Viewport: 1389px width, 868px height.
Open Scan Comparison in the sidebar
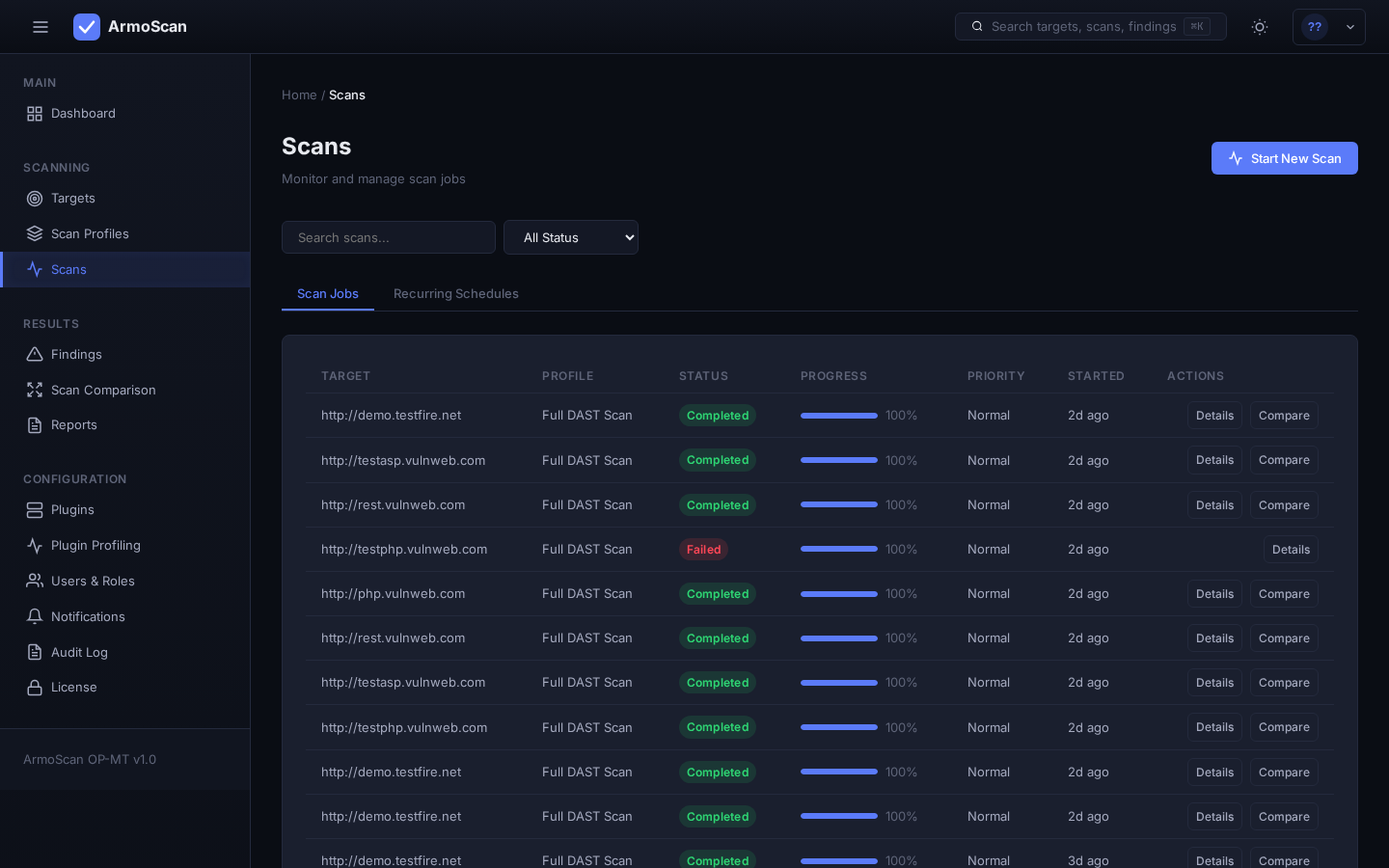(x=125, y=390)
